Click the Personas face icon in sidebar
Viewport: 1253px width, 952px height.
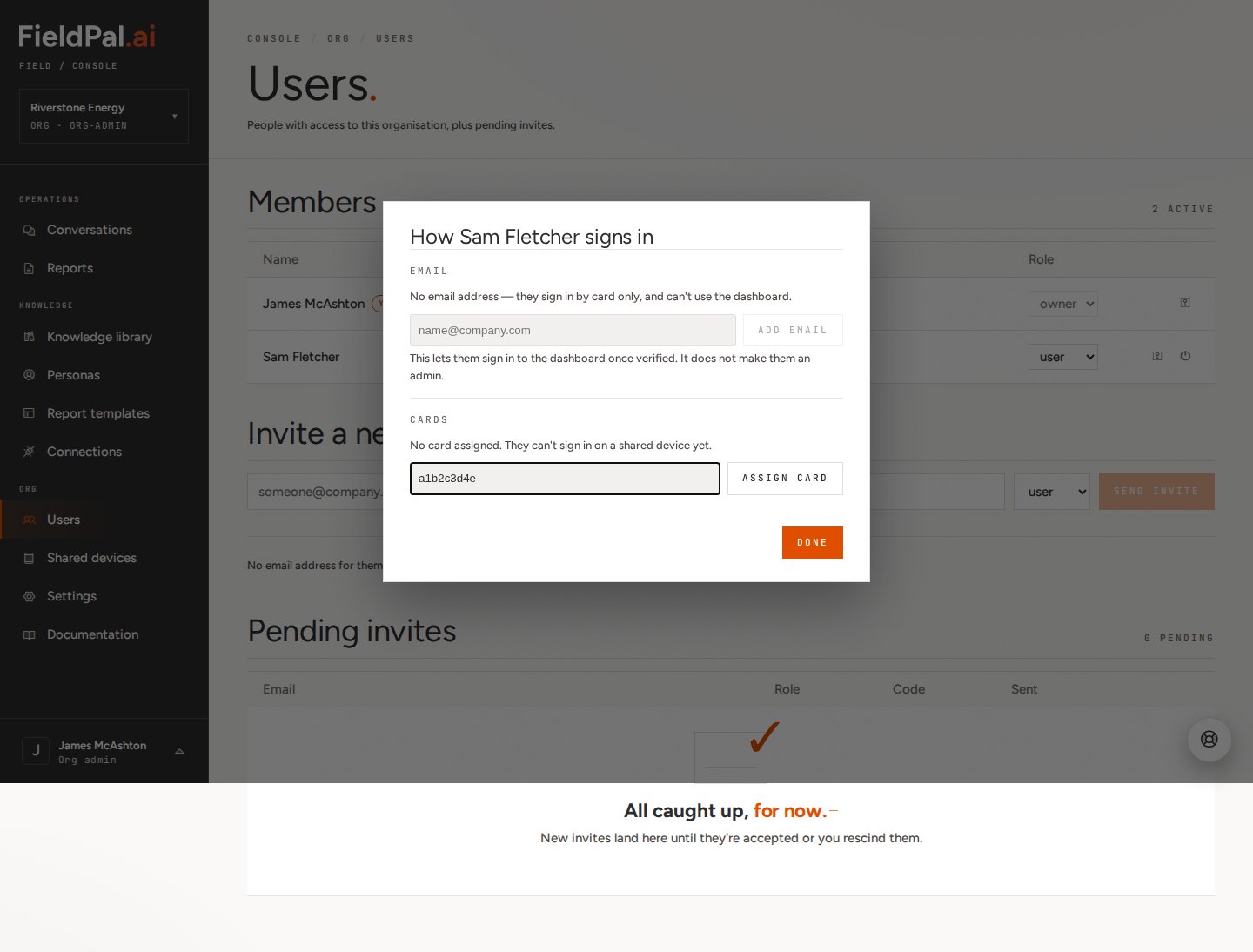(x=29, y=375)
